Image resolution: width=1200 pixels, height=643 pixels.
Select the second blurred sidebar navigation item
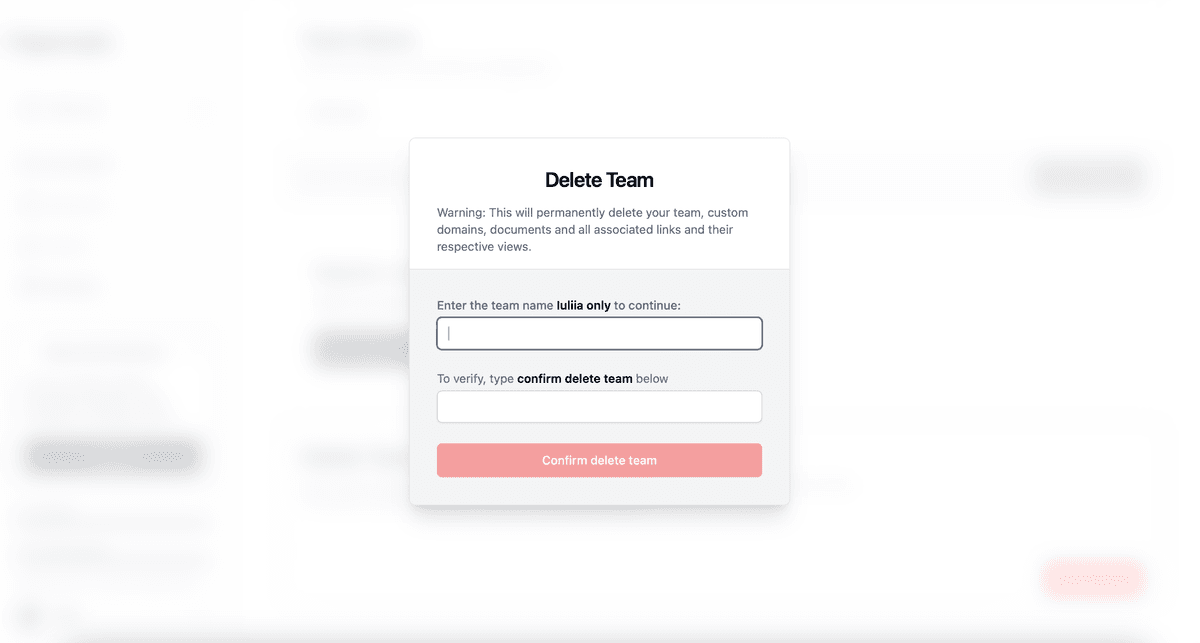pyautogui.click(x=59, y=206)
